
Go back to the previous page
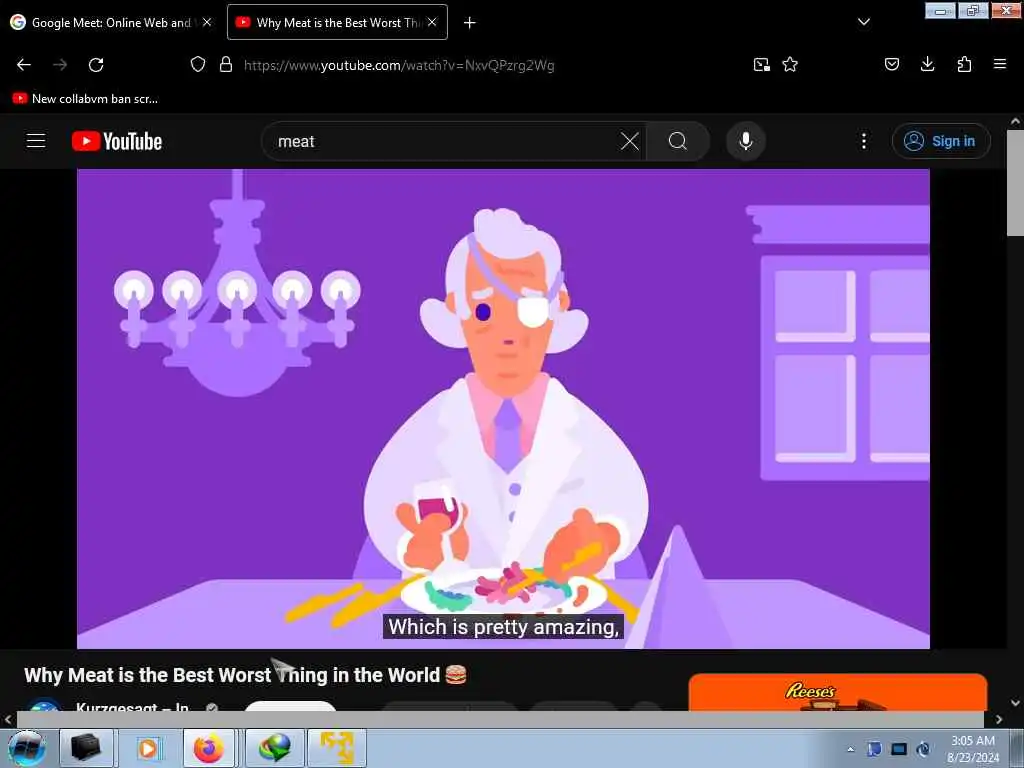point(24,65)
